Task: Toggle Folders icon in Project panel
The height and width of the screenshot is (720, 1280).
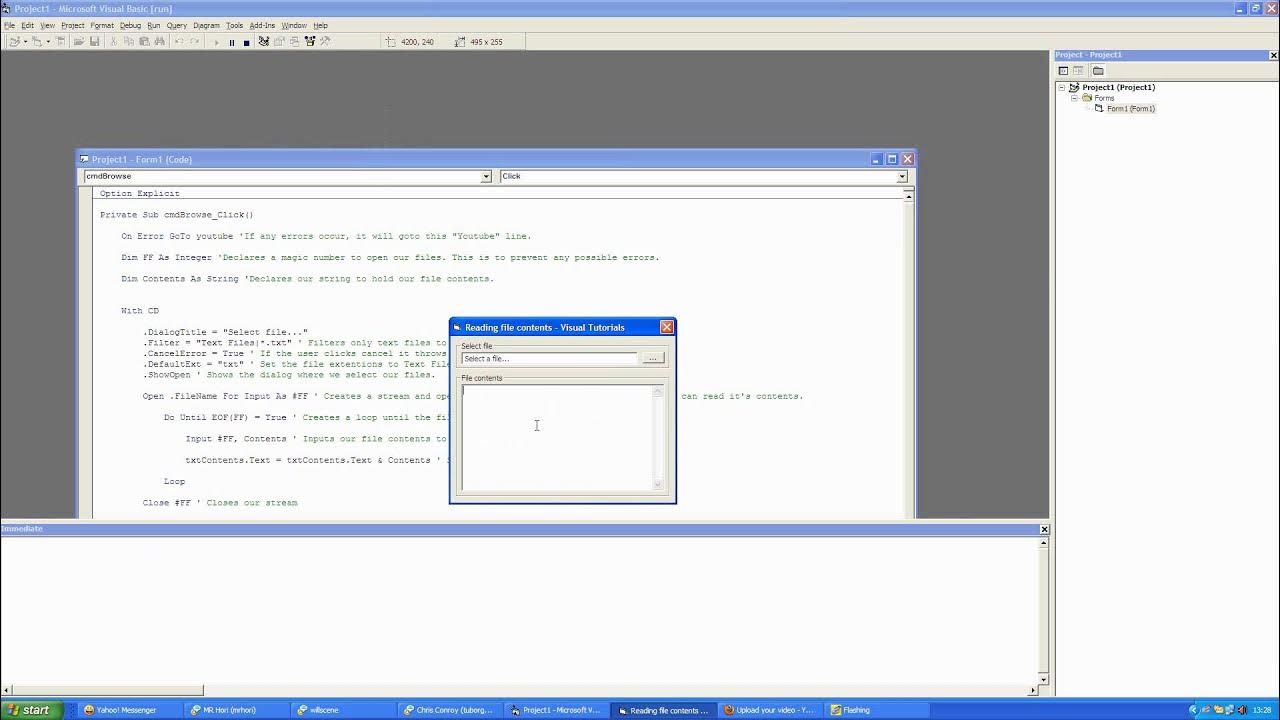Action: click(1098, 70)
